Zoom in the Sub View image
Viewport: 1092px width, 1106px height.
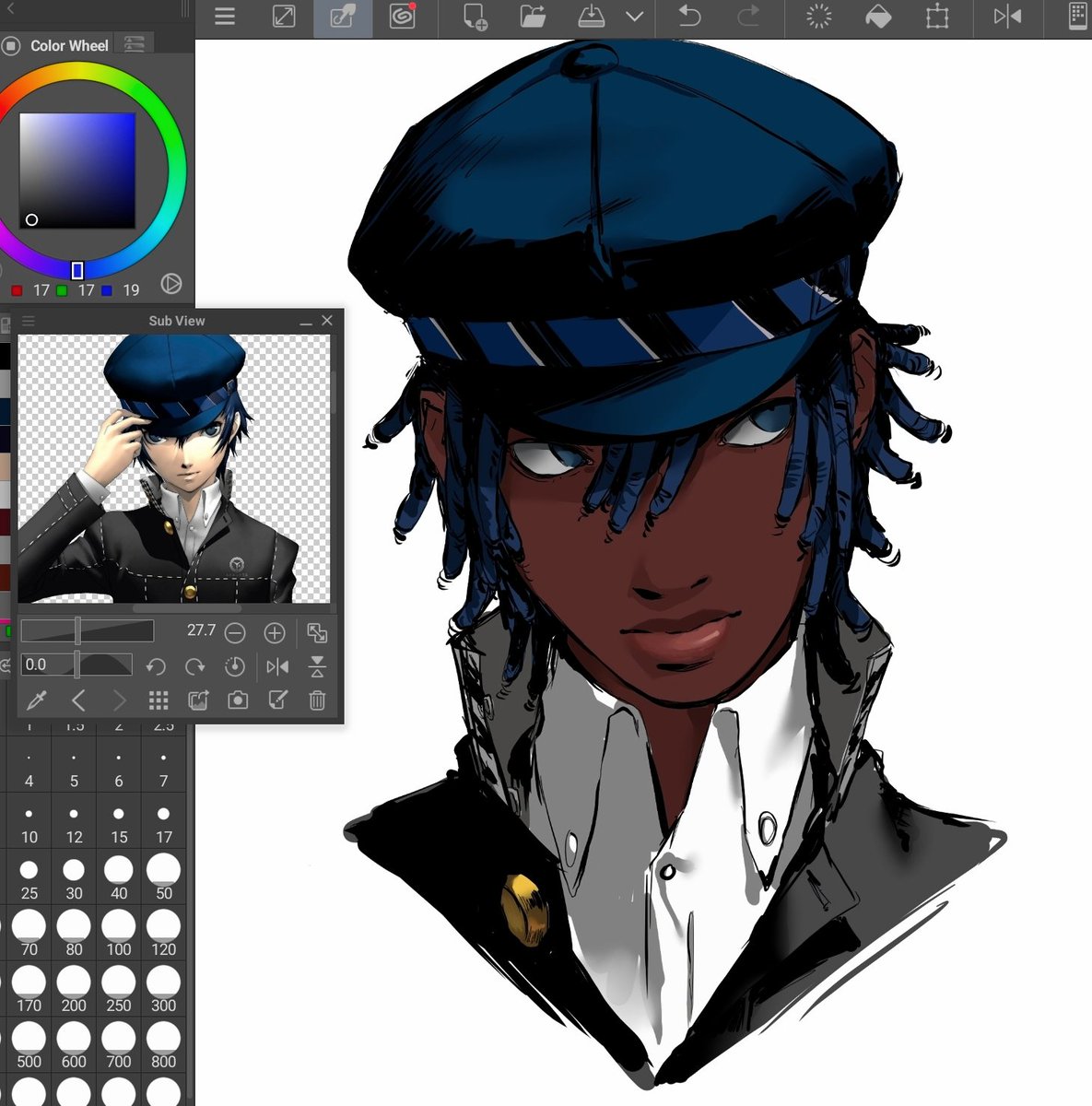(x=275, y=632)
